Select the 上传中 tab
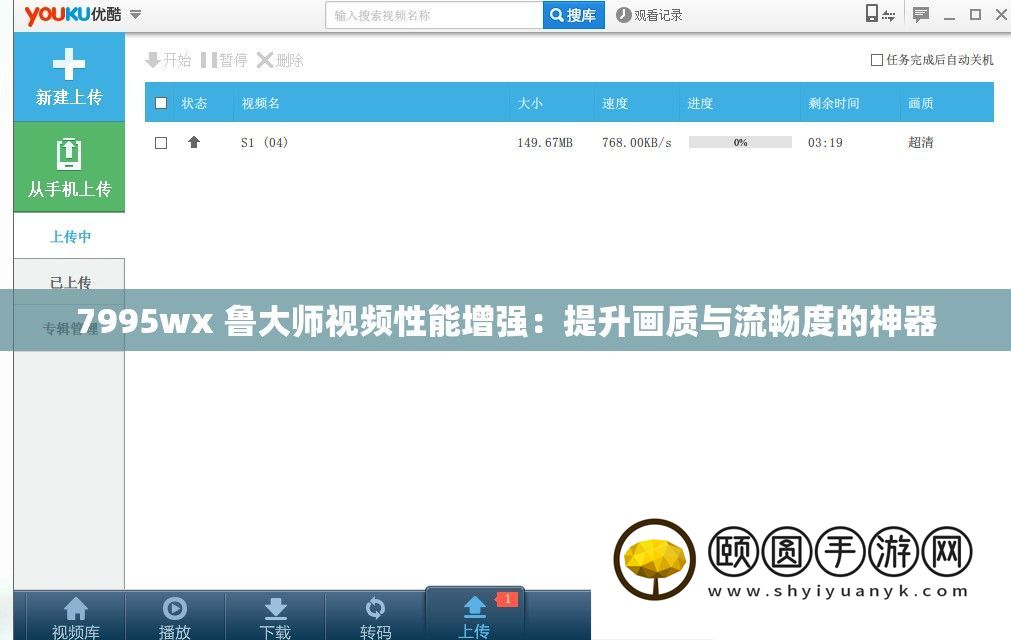This screenshot has height=640, width=1011. point(70,237)
